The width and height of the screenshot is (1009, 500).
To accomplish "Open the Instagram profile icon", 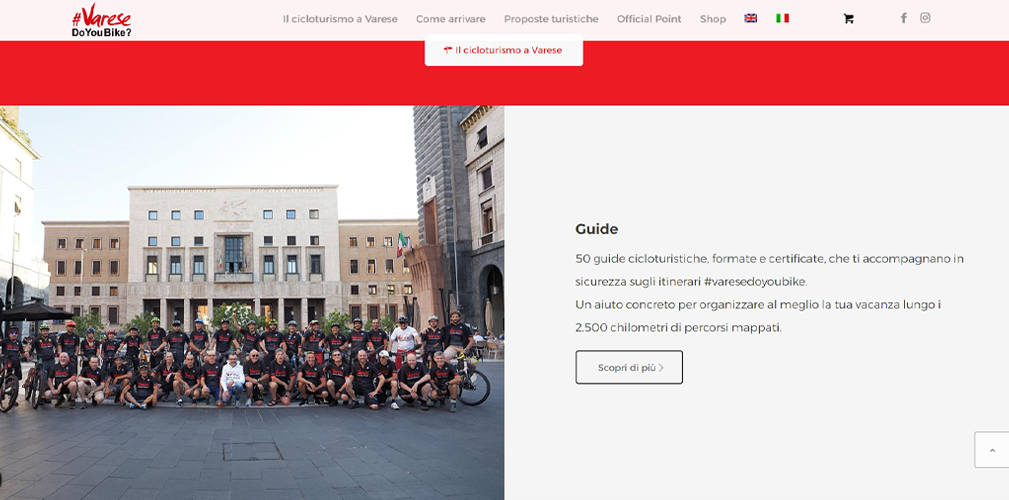I will point(925,18).
